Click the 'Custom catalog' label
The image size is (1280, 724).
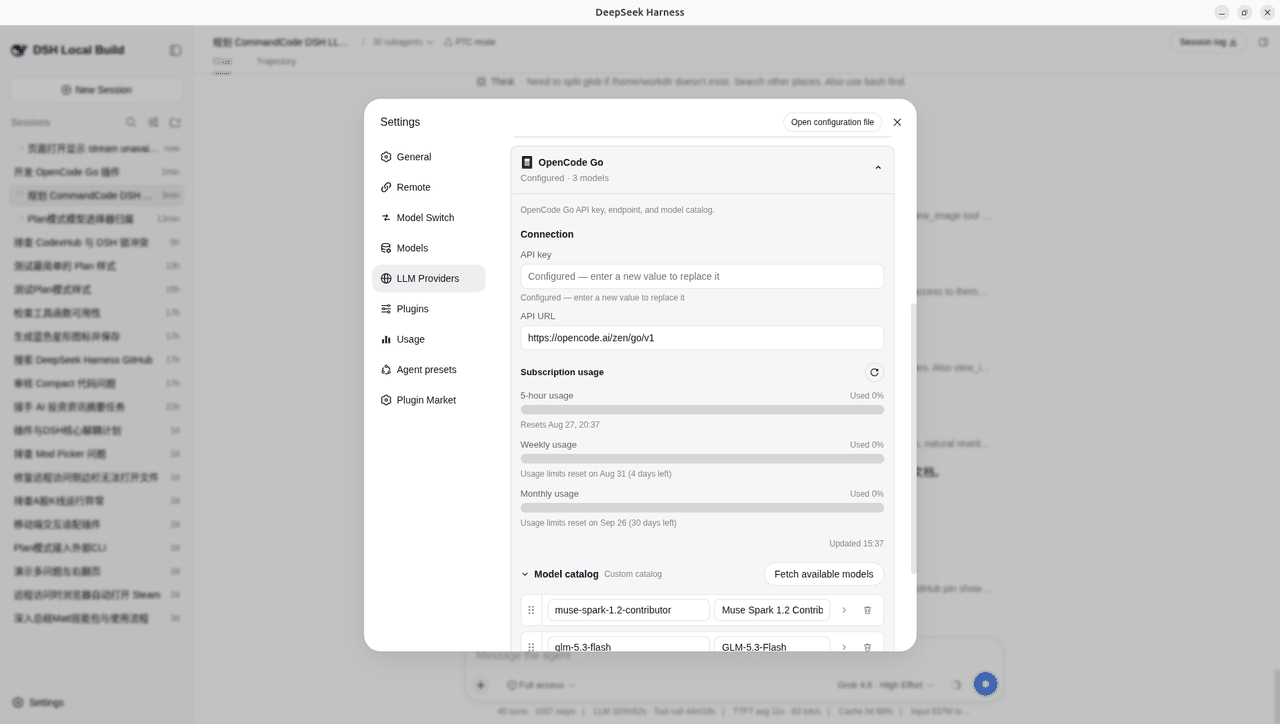pyautogui.click(x=633, y=574)
